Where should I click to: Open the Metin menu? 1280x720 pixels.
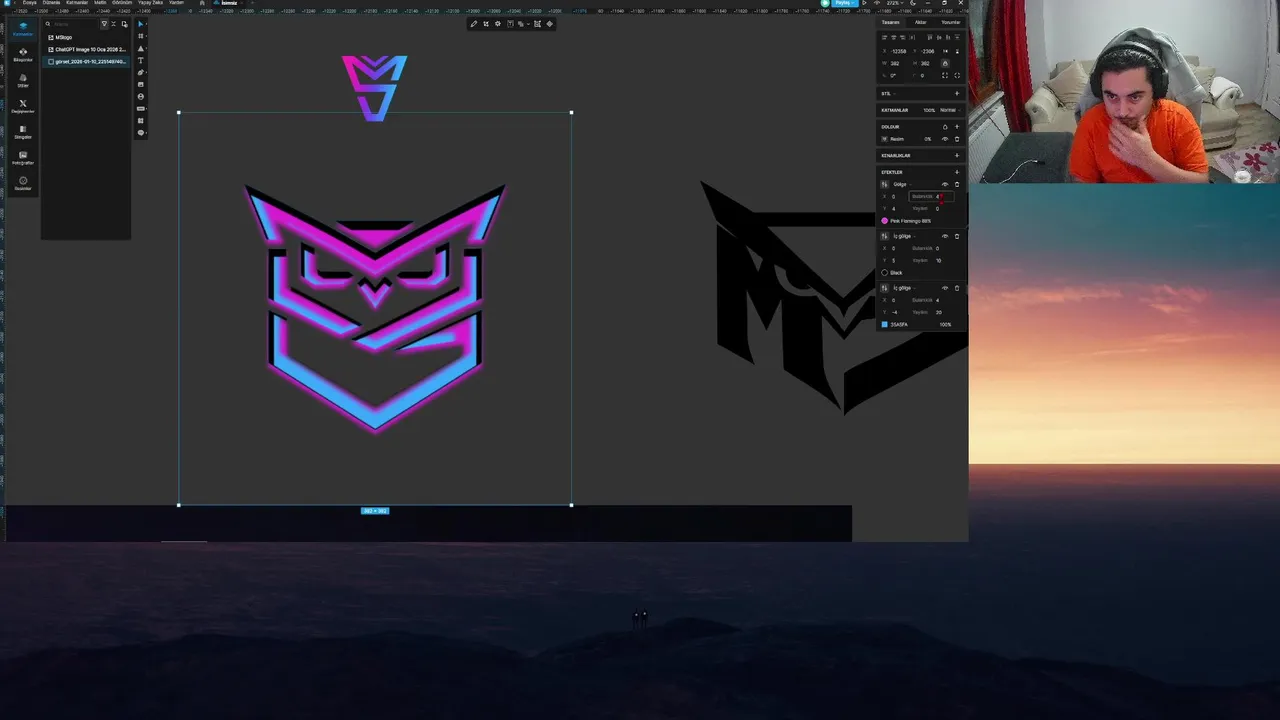100,3
